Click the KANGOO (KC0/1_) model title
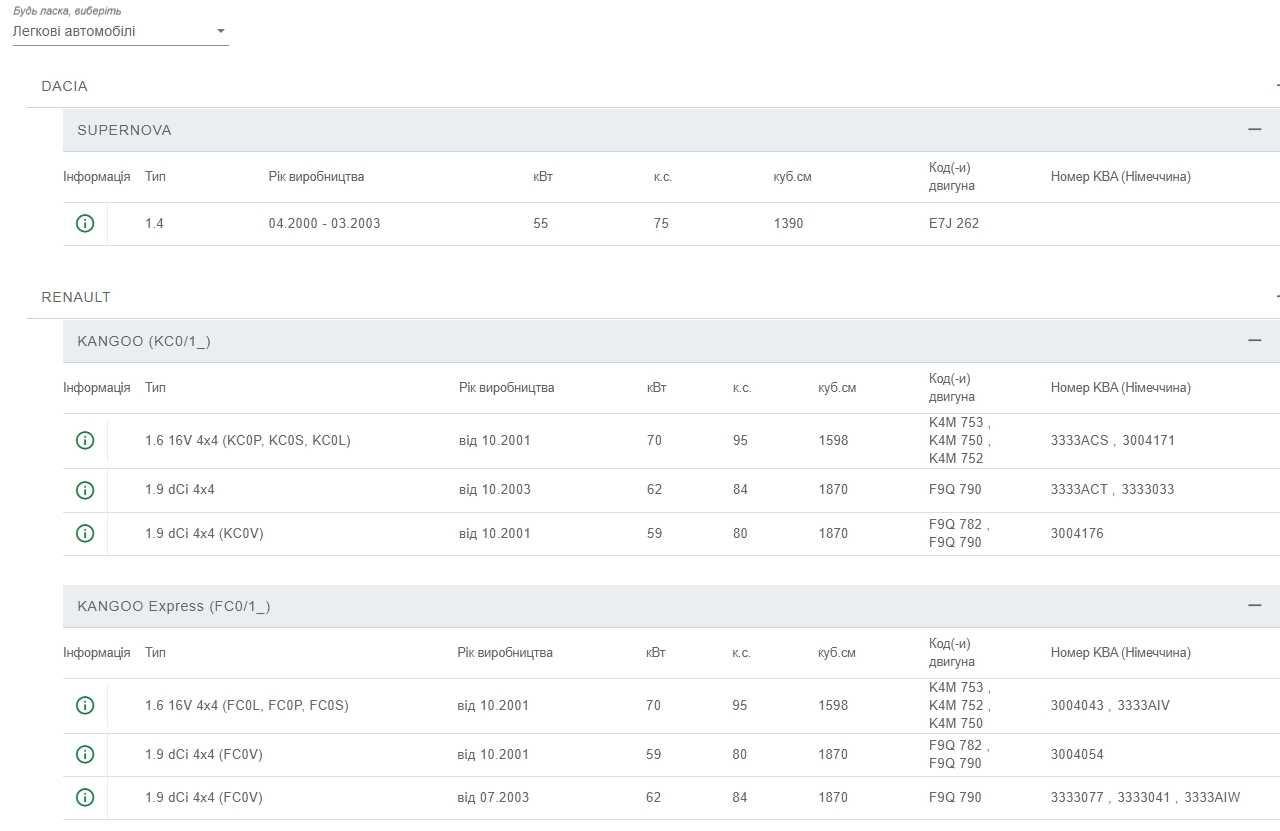This screenshot has height=831, width=1280. pyautogui.click(x=144, y=341)
